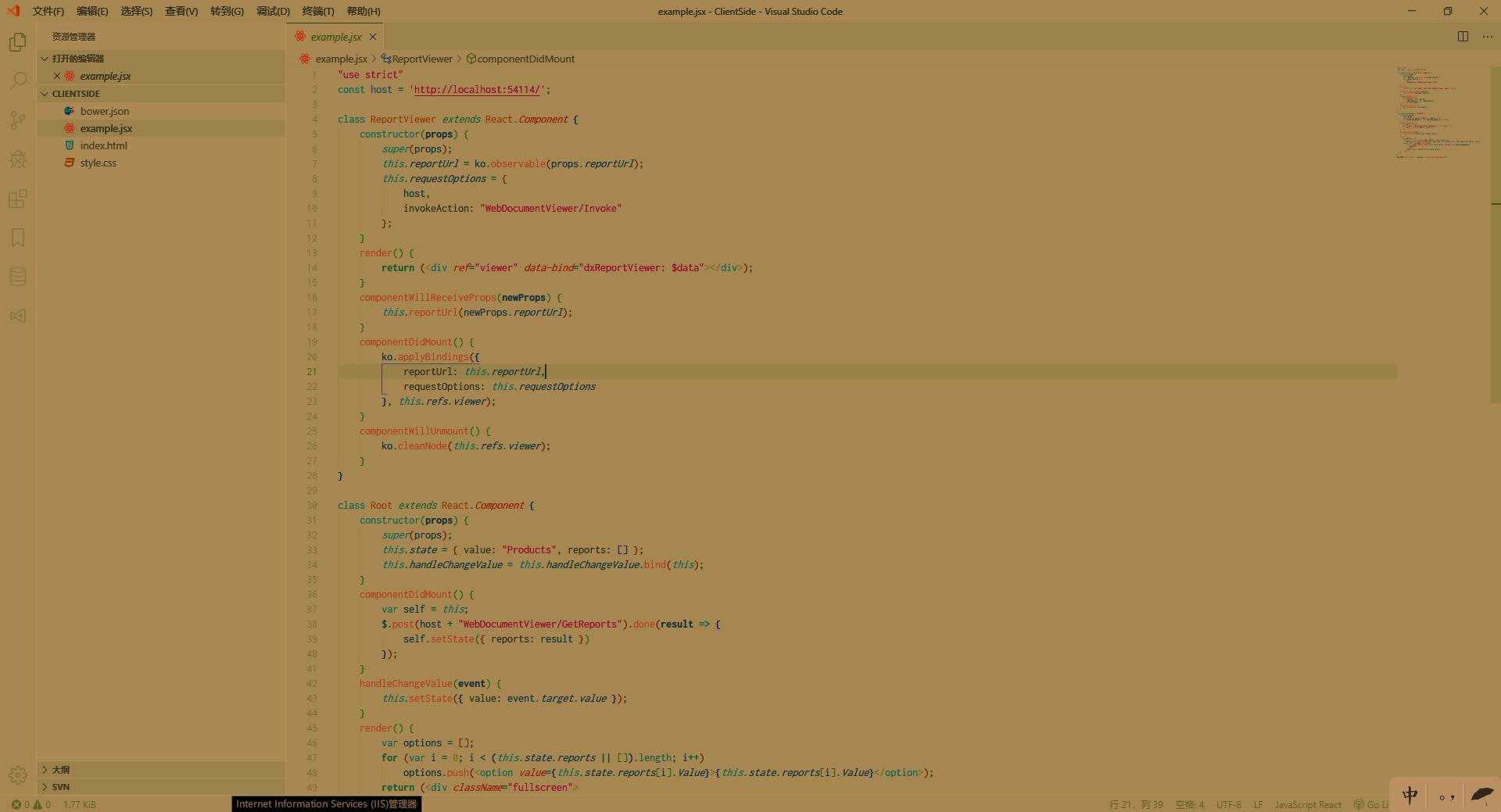This screenshot has width=1501, height=812.
Task: Click "Products" string in Root constructor
Action: [x=529, y=550]
